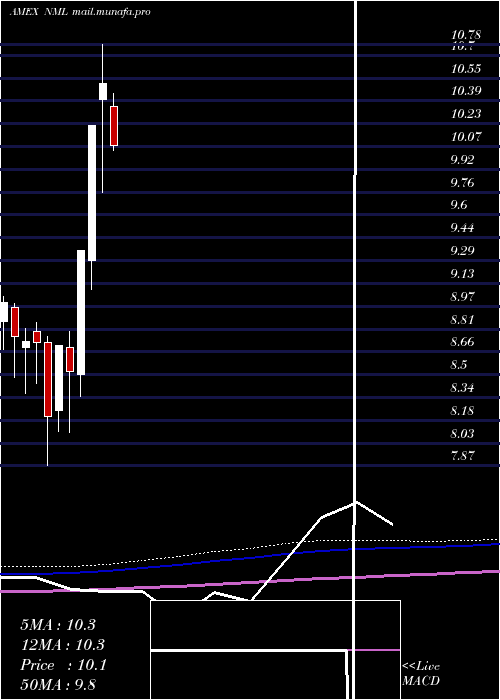Image resolution: width=500 pixels, height=700 pixels.
Task: Click the 8.97 price axis label
Action: pos(462,296)
